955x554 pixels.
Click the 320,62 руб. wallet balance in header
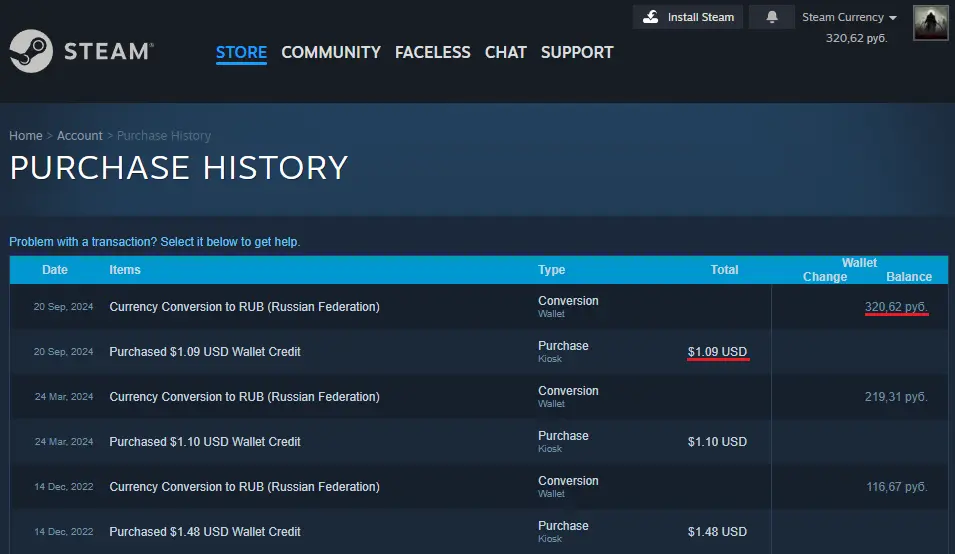856,38
